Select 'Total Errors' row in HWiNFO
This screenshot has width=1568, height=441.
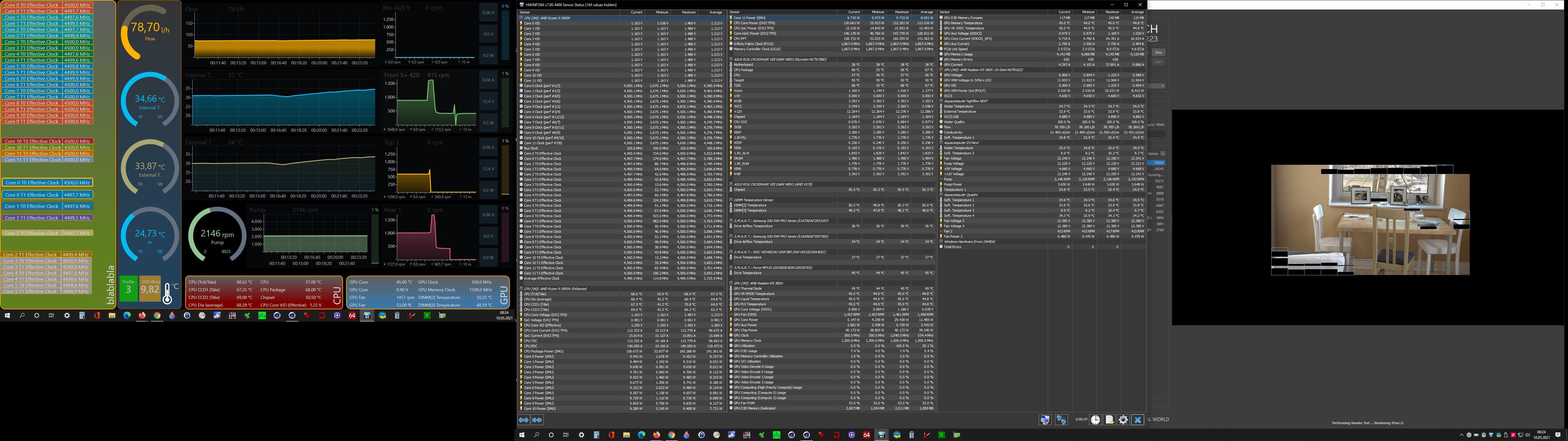[x=1042, y=247]
